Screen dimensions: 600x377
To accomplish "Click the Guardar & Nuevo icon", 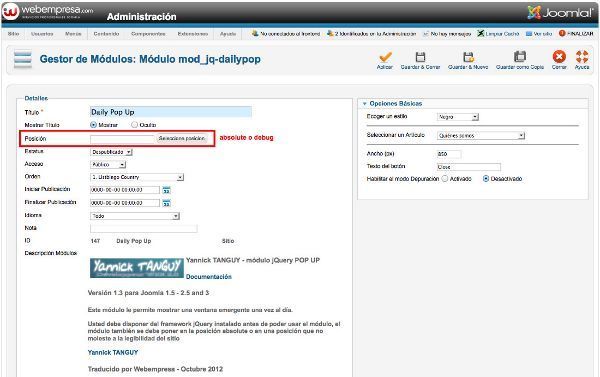I will [x=468, y=57].
